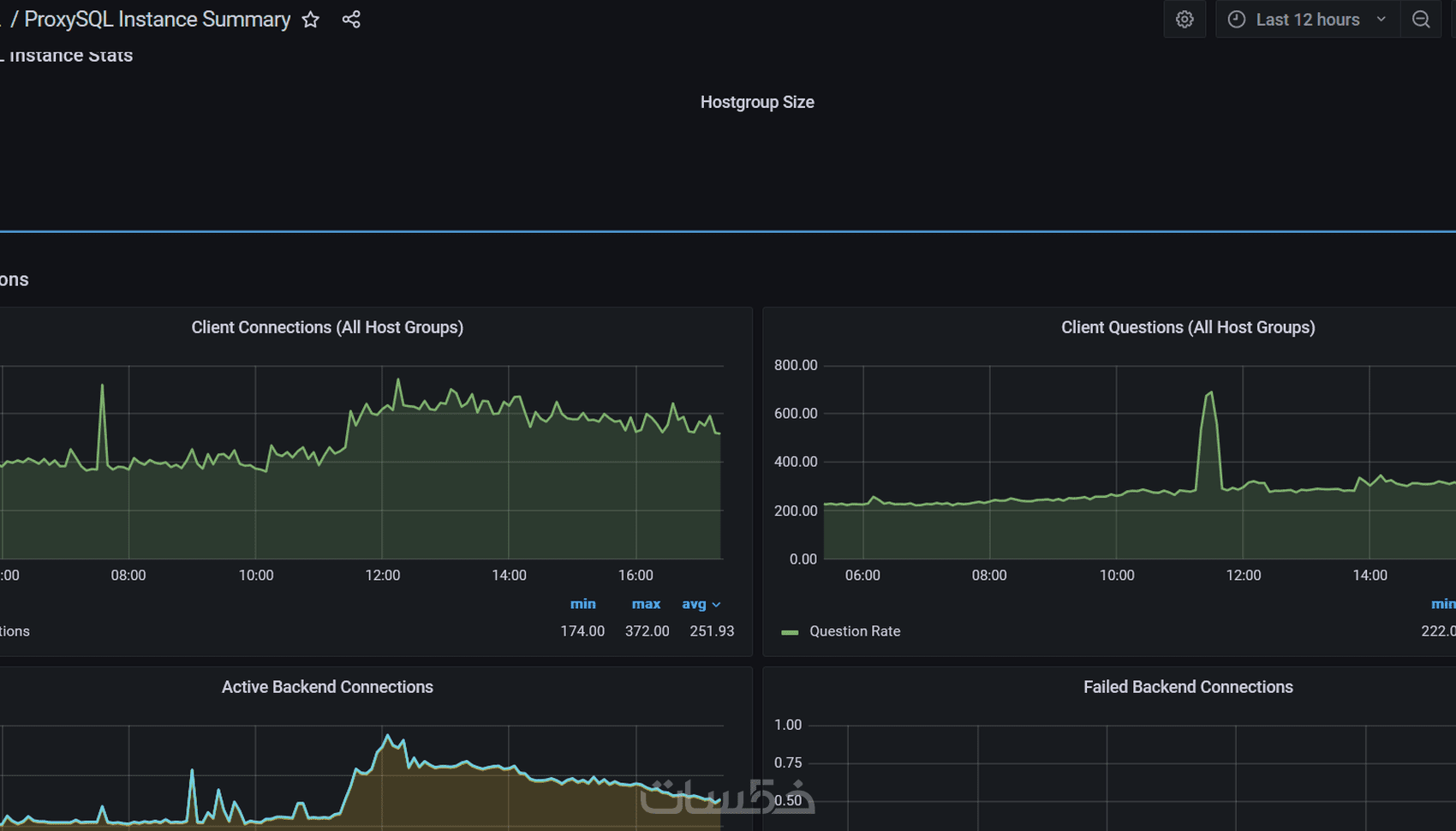Zoom out the time range

click(1421, 20)
